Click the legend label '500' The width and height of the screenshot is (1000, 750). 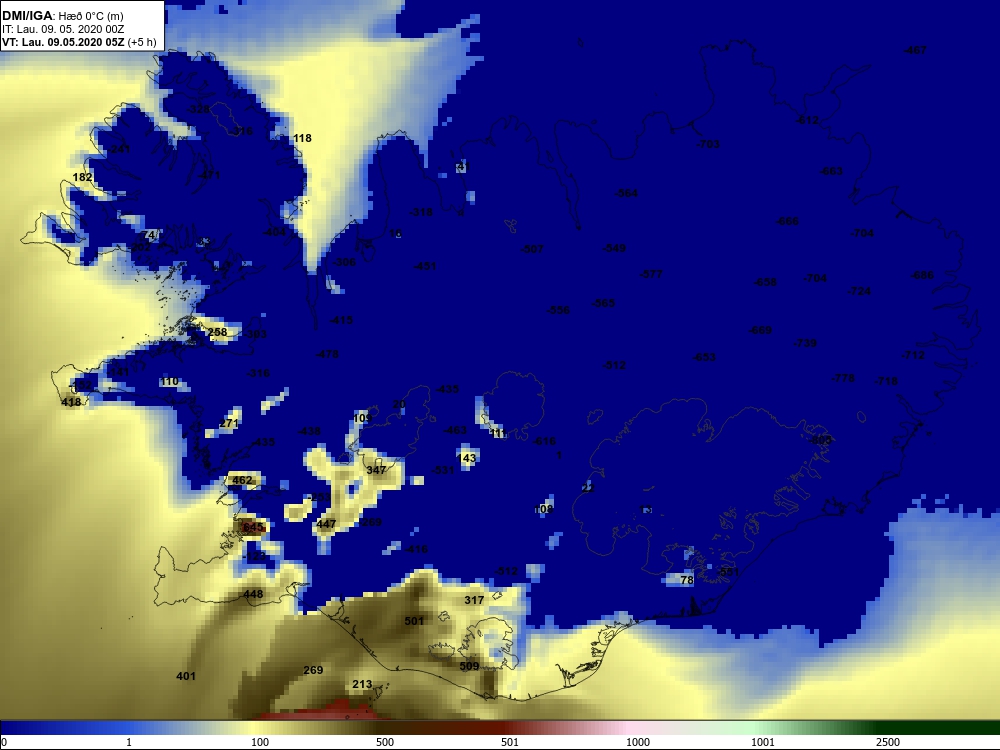(385, 742)
